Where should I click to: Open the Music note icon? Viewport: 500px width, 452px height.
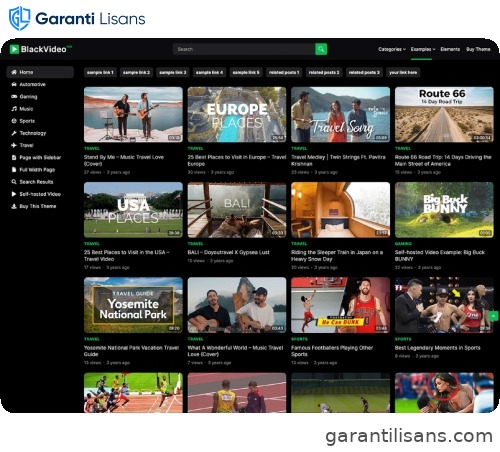point(14,109)
